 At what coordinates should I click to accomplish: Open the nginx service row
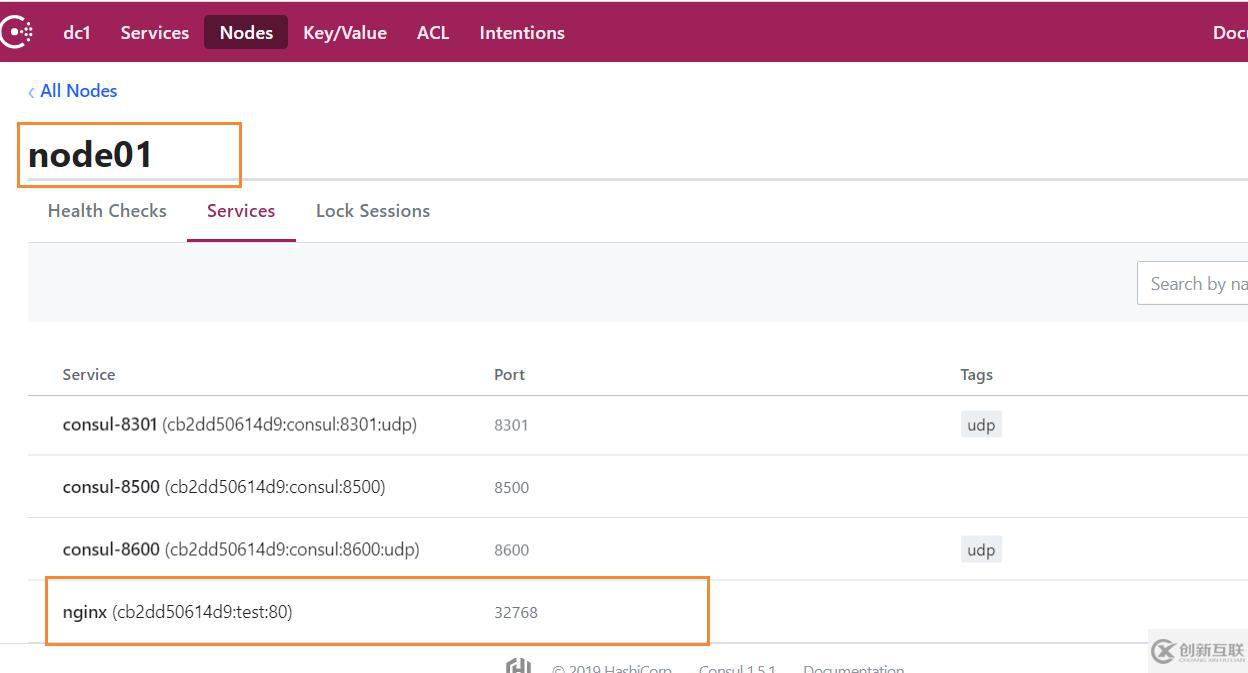(x=638, y=611)
